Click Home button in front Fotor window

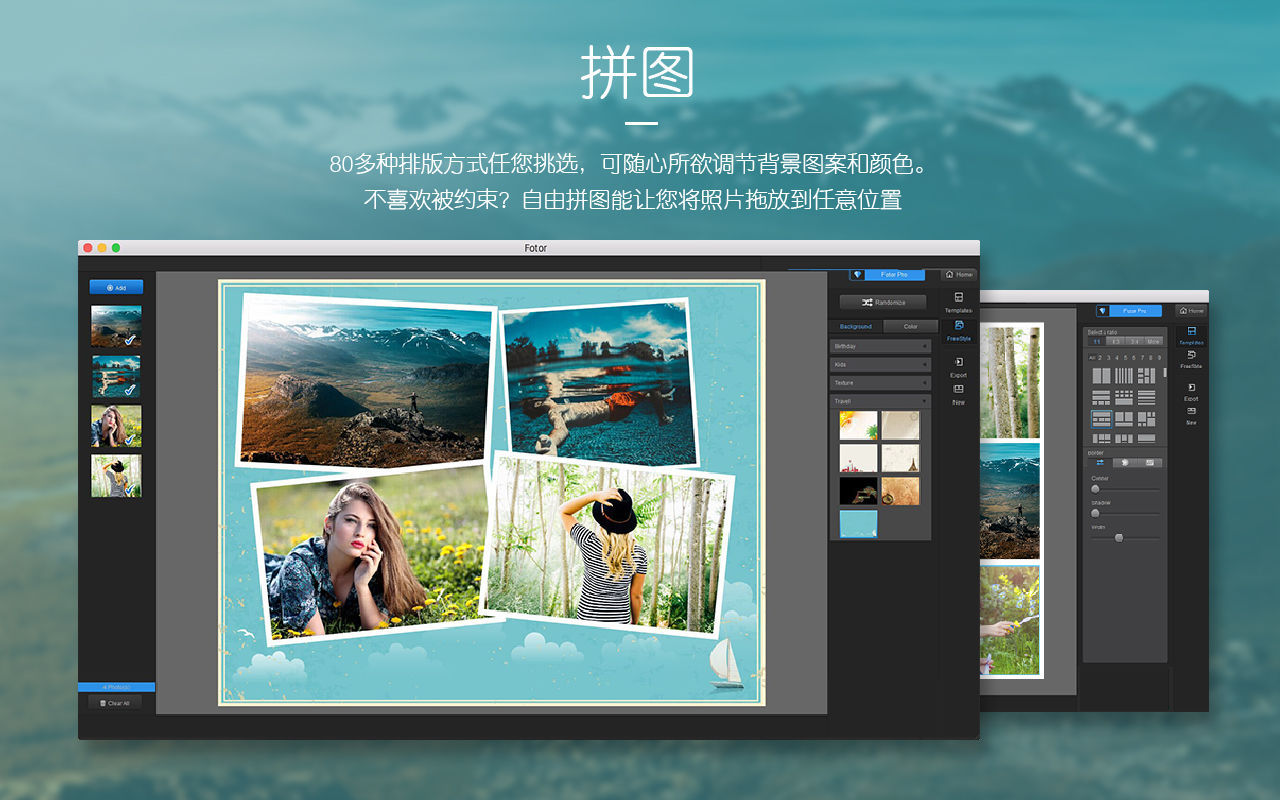pyautogui.click(x=959, y=274)
